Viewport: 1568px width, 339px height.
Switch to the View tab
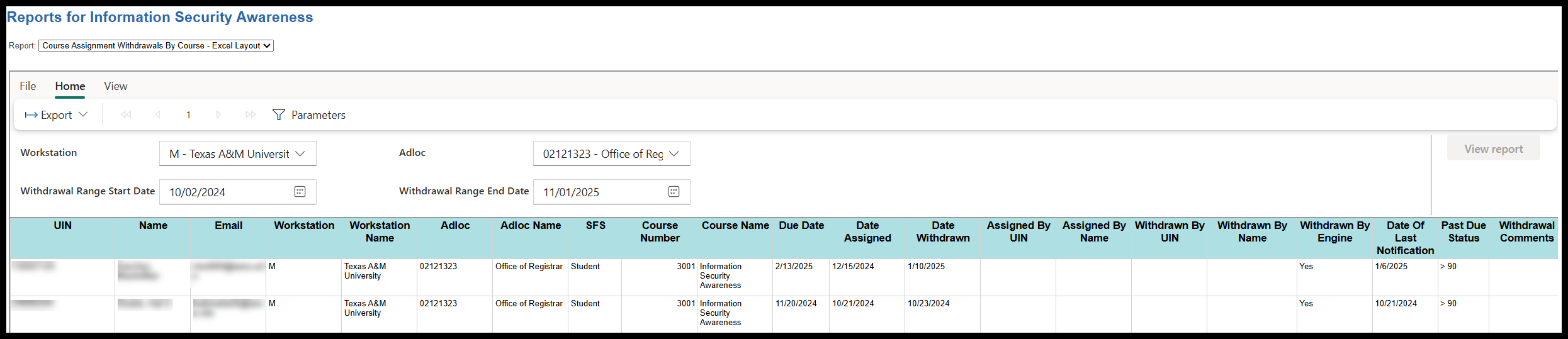tap(116, 86)
